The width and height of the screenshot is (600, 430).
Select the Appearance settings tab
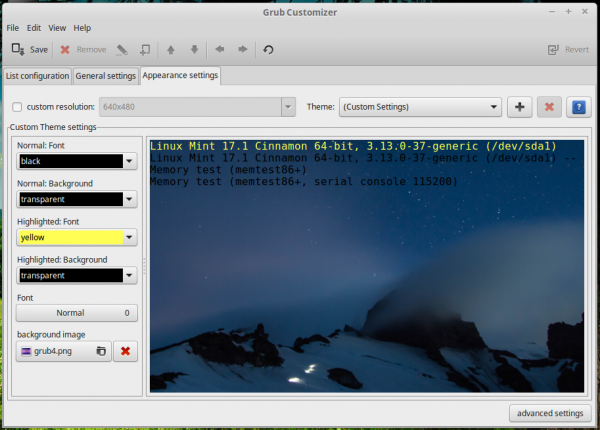[x=180, y=75]
